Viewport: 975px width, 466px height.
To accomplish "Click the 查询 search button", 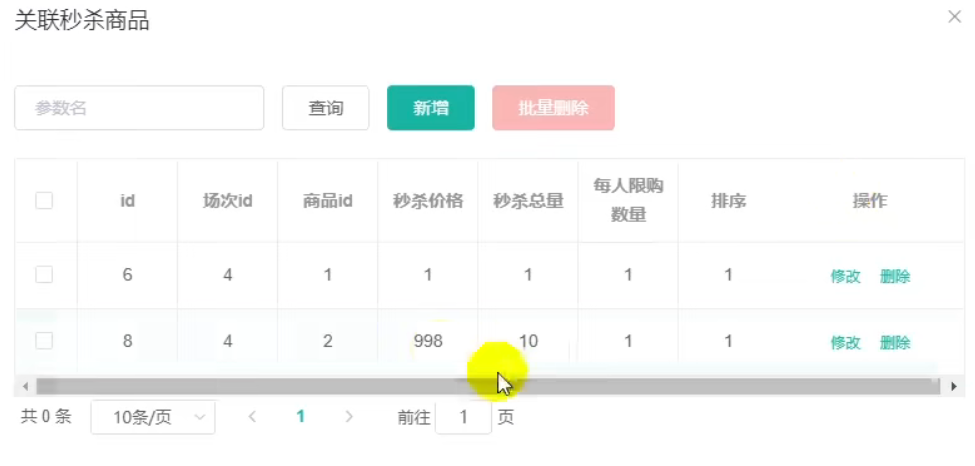I will coord(326,108).
